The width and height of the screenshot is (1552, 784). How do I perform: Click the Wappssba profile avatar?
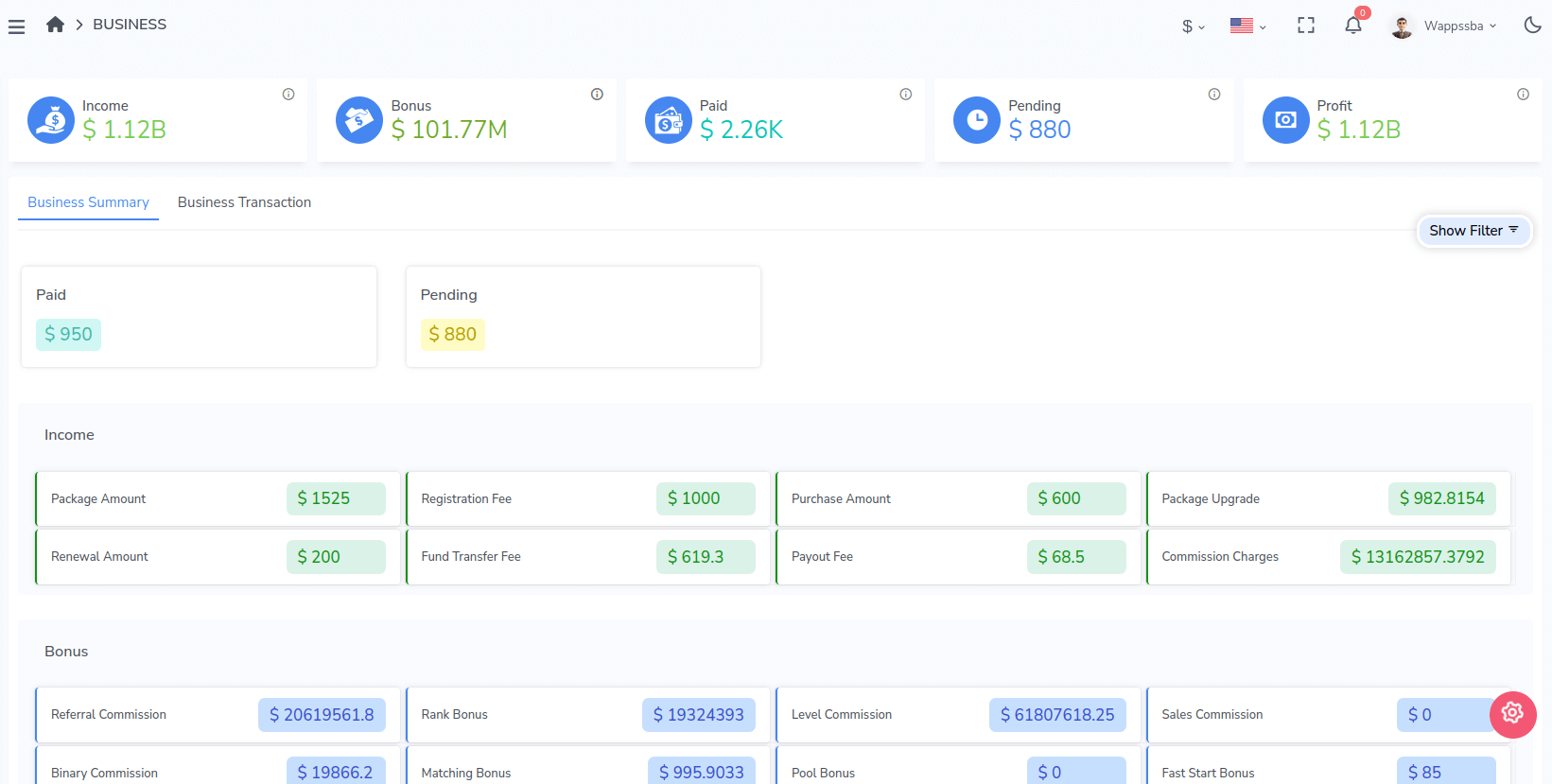pyautogui.click(x=1402, y=26)
